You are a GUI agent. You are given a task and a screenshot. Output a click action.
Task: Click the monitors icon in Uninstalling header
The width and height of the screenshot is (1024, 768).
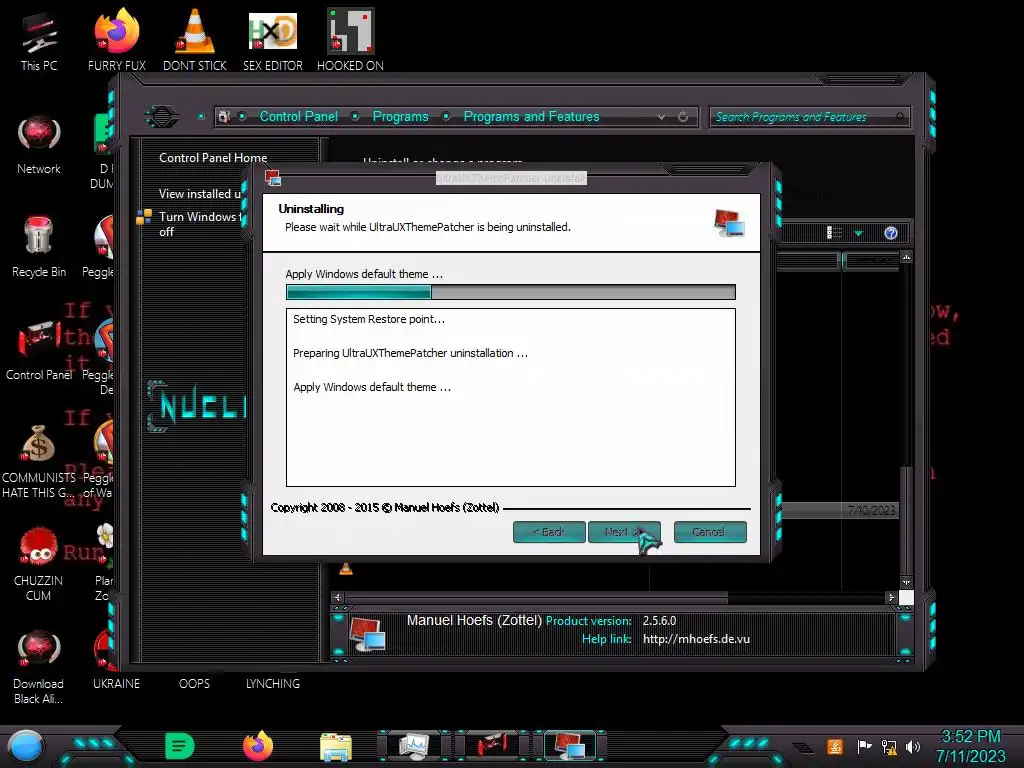tap(729, 222)
